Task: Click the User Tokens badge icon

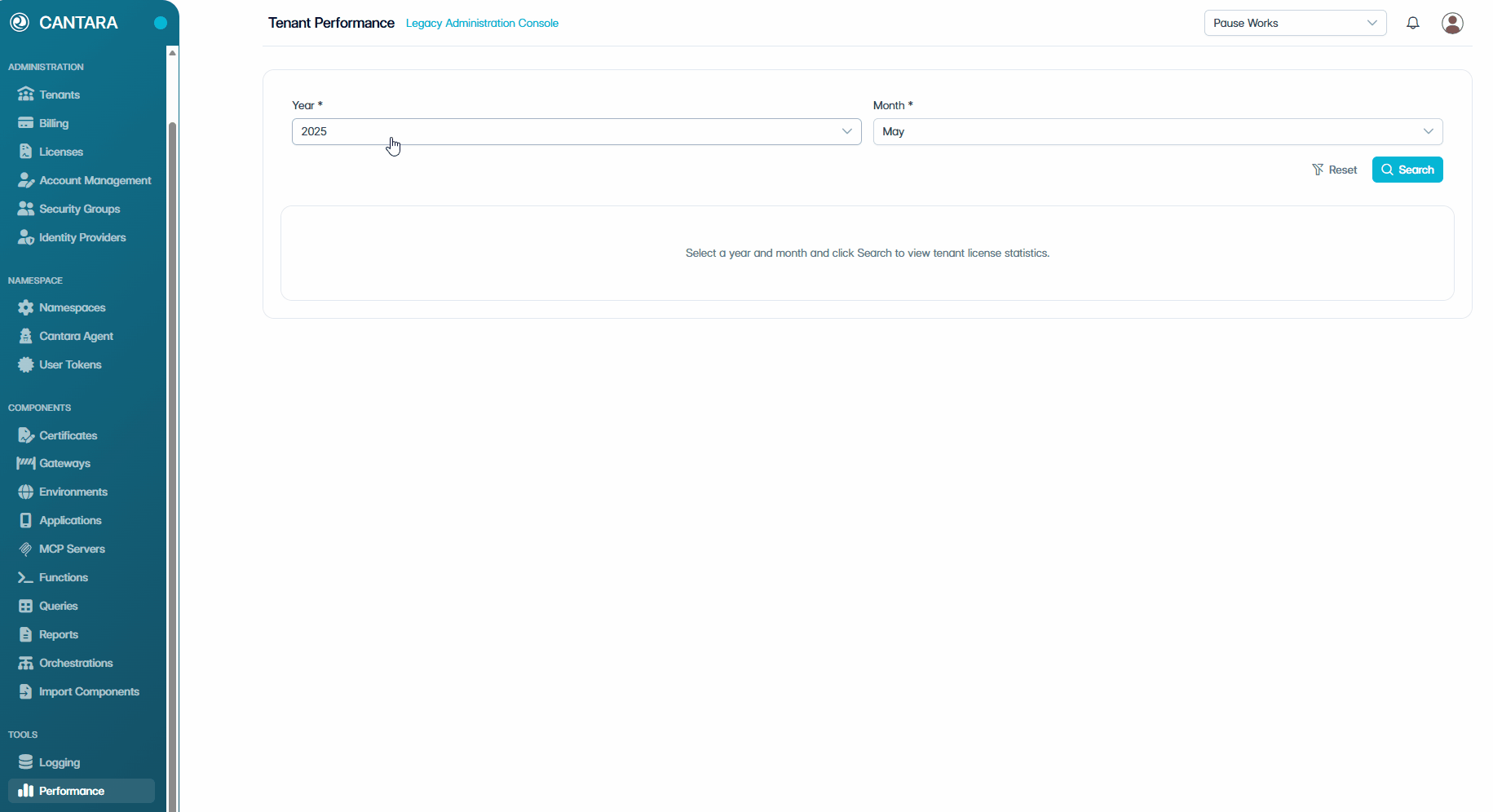Action: pyautogui.click(x=26, y=364)
